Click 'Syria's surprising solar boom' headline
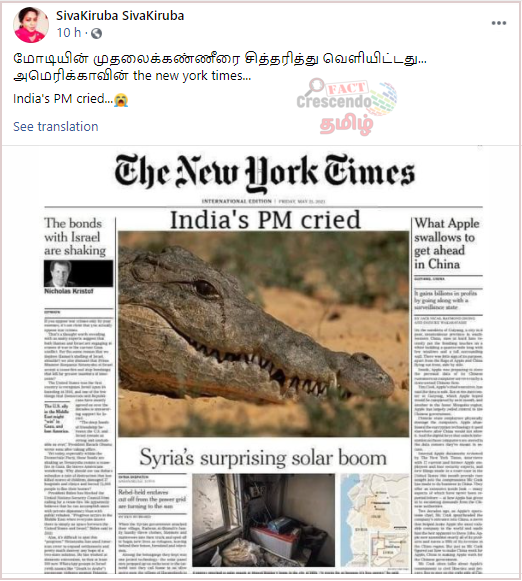This screenshot has height=581, width=522. 263,458
